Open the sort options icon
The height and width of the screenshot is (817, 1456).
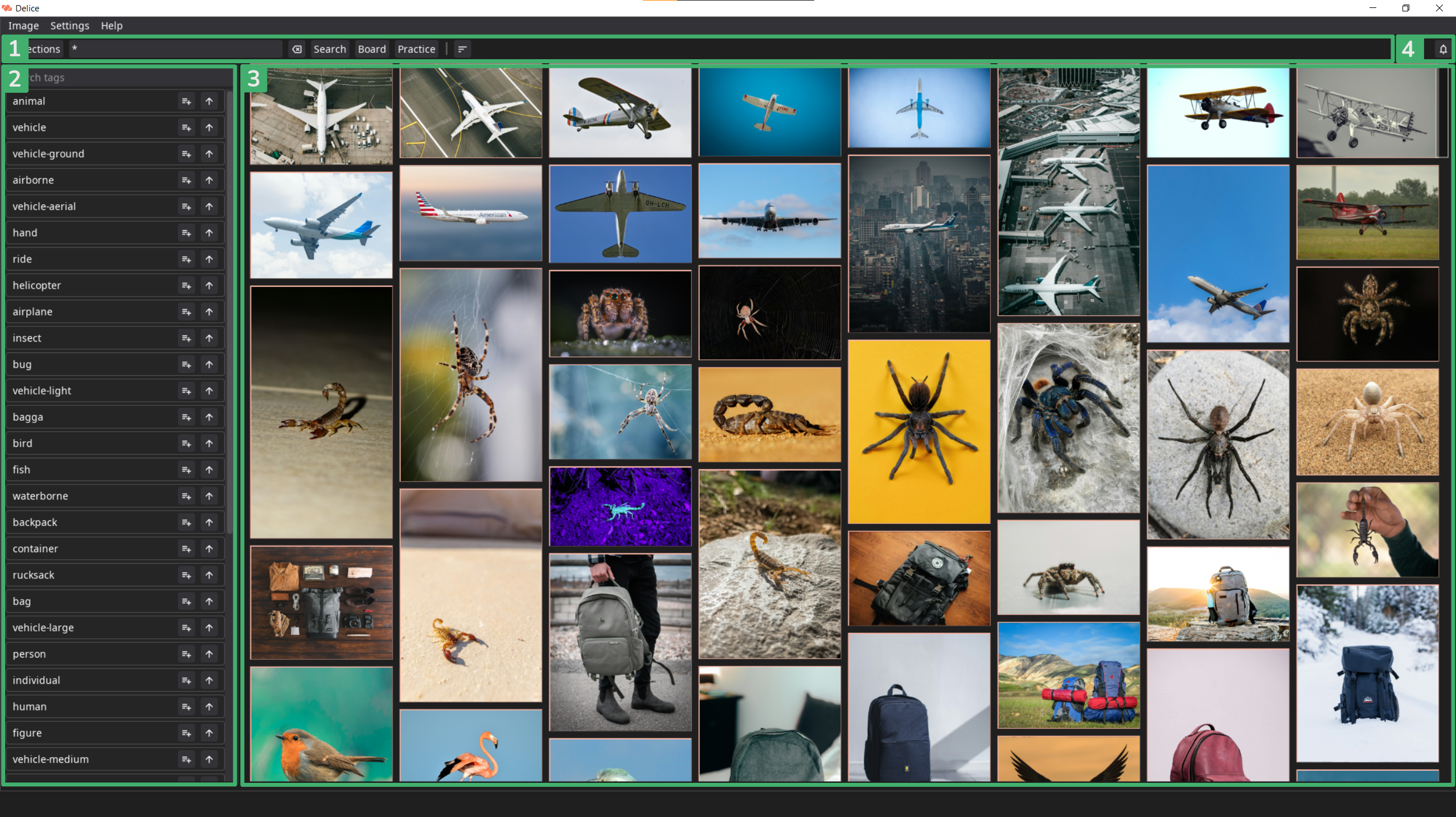pyautogui.click(x=462, y=49)
